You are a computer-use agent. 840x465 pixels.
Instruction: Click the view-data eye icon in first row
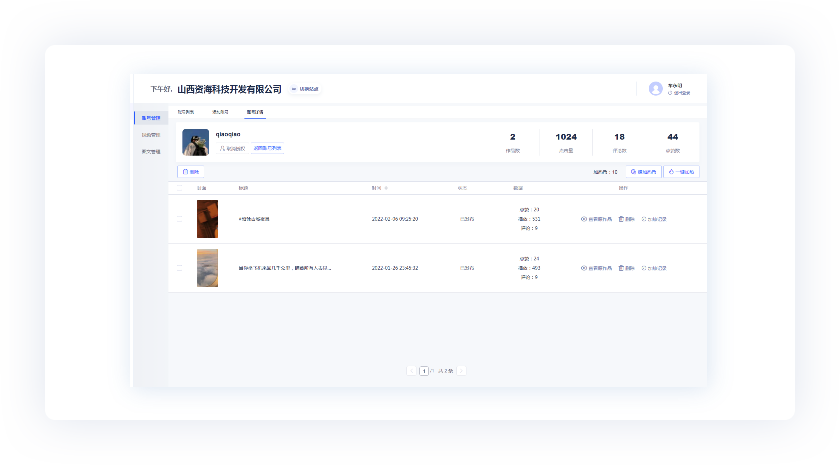click(x=584, y=218)
